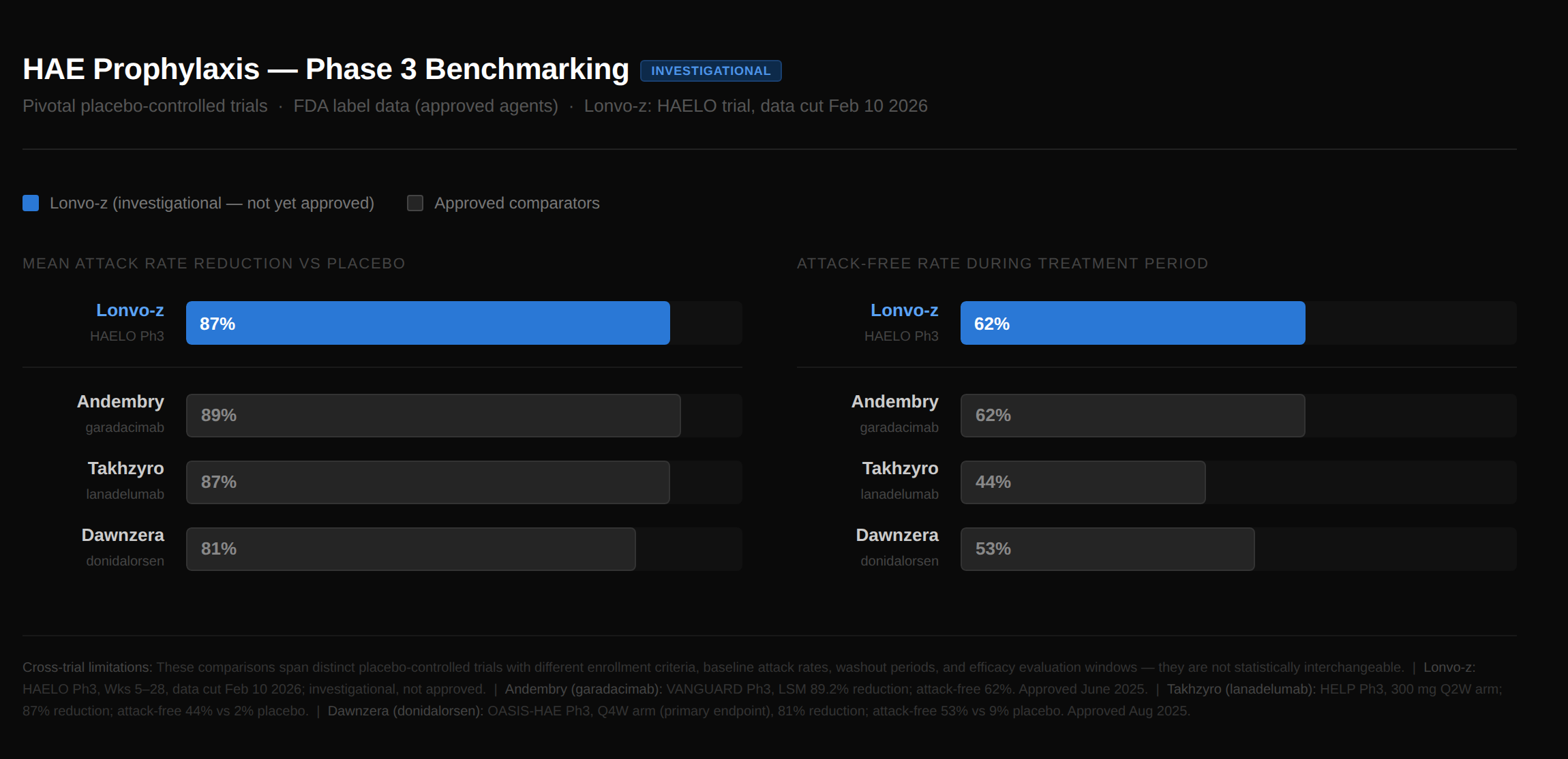Click footnote text "Approved Aug 2025."

click(1129, 711)
